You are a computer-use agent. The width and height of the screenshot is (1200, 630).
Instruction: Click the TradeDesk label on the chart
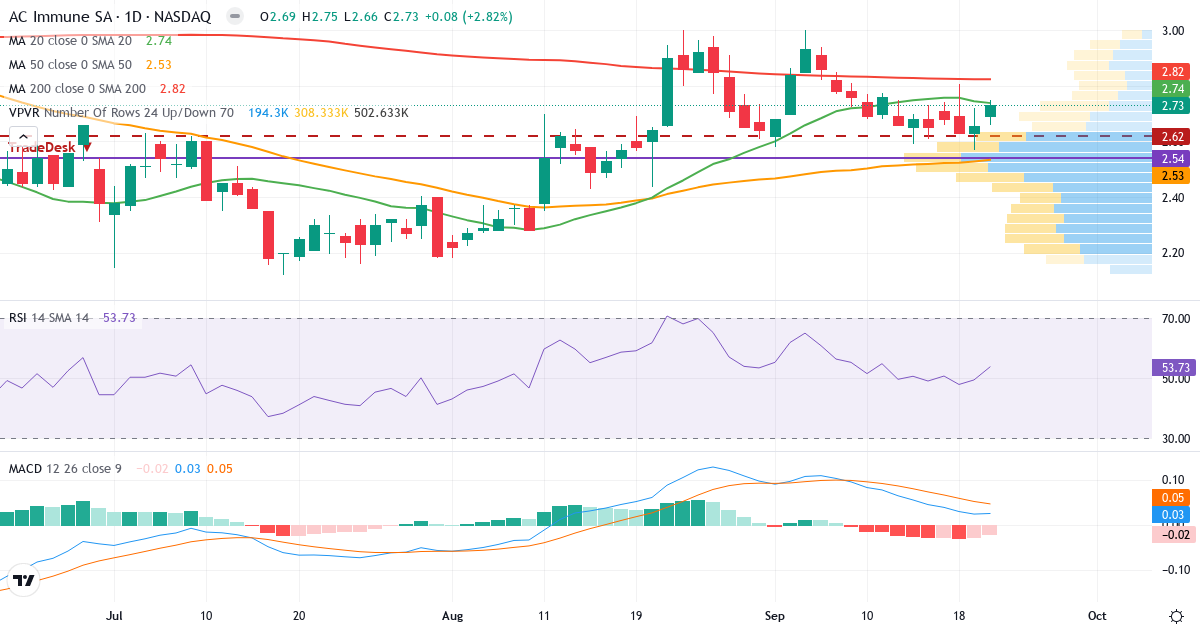click(x=41, y=147)
